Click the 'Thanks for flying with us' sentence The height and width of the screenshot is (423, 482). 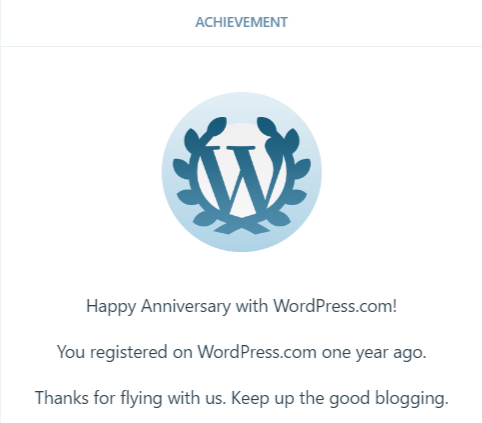(130, 398)
